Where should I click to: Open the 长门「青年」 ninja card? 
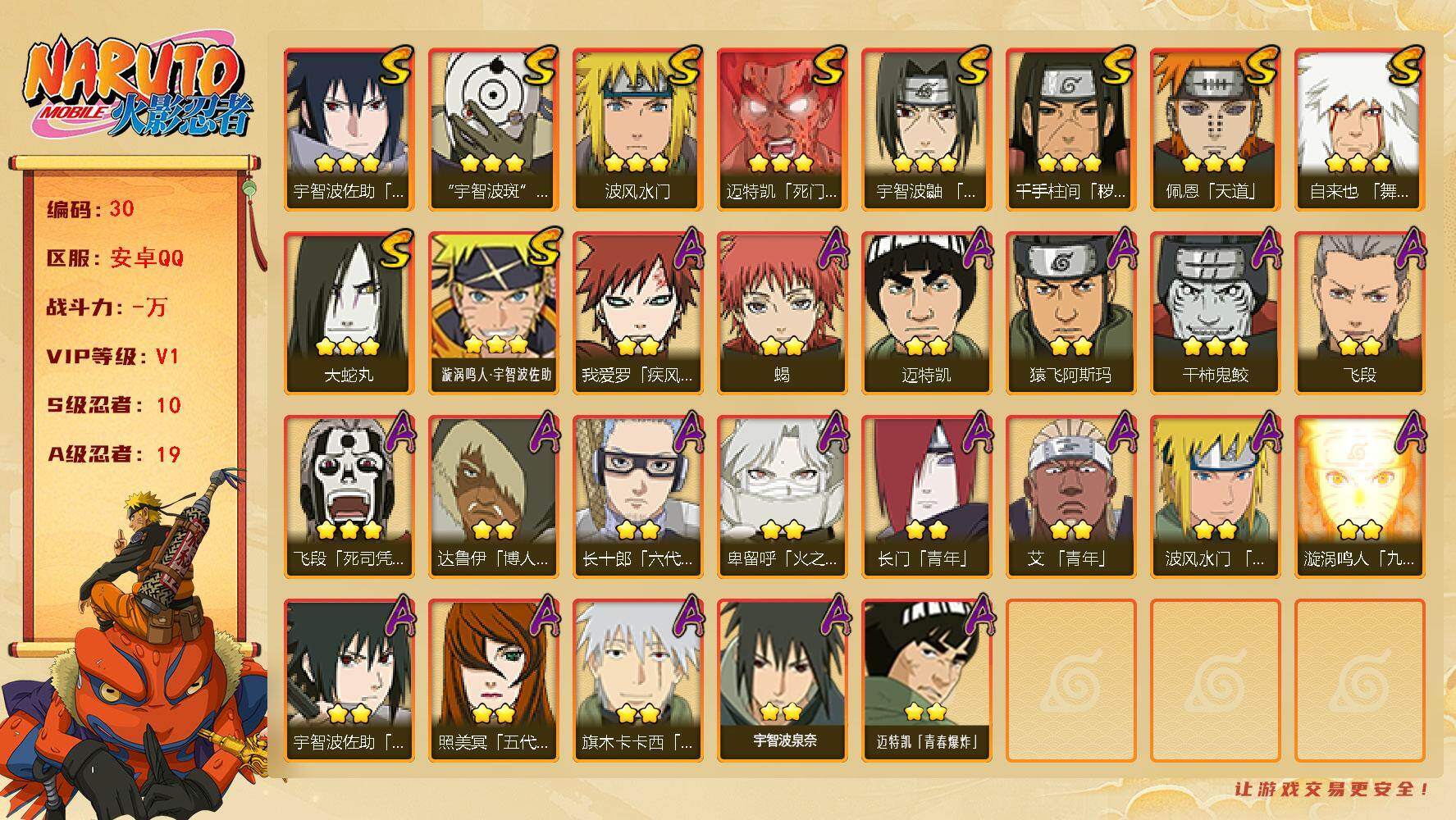tap(926, 497)
